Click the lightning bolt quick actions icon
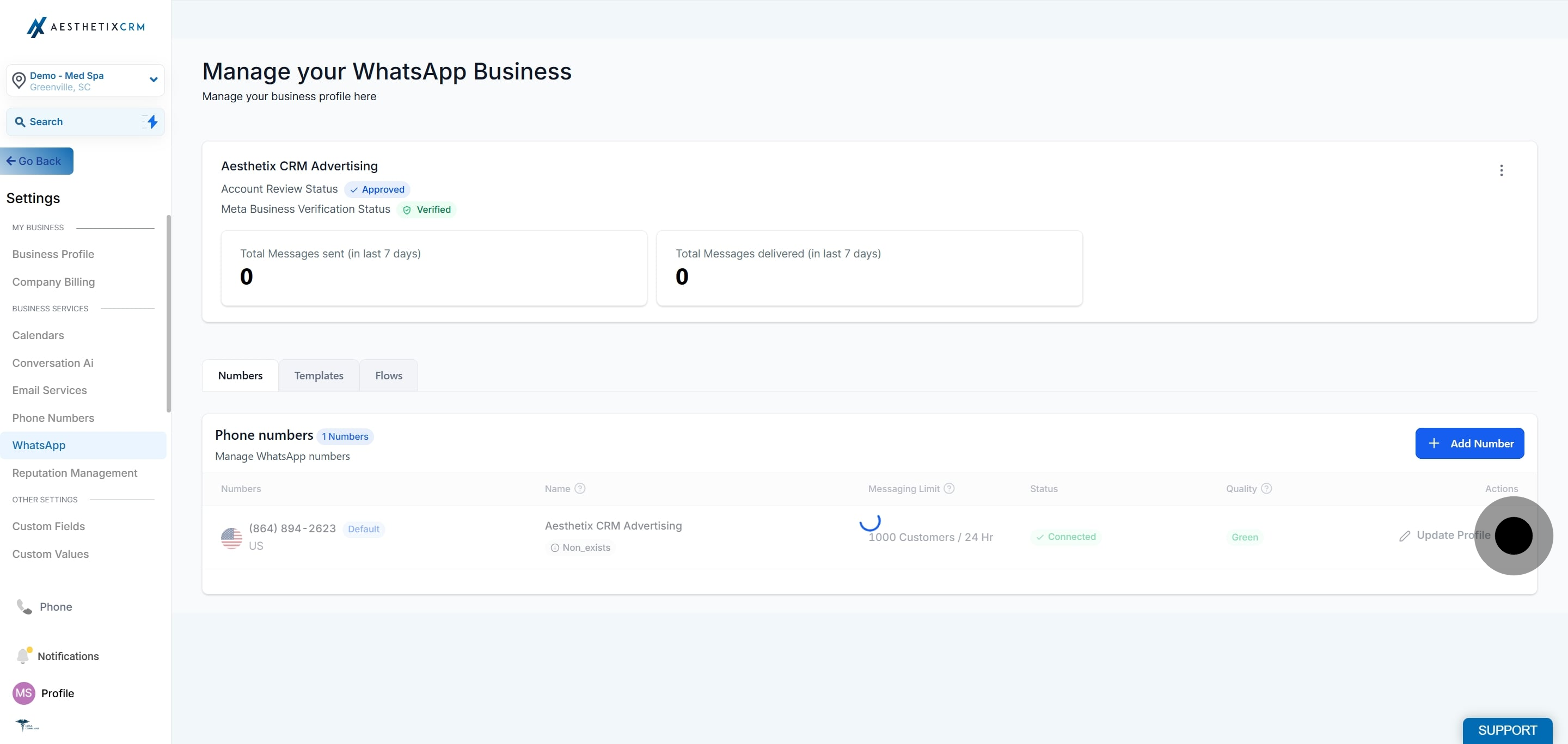The width and height of the screenshot is (1568, 744). pyautogui.click(x=152, y=122)
